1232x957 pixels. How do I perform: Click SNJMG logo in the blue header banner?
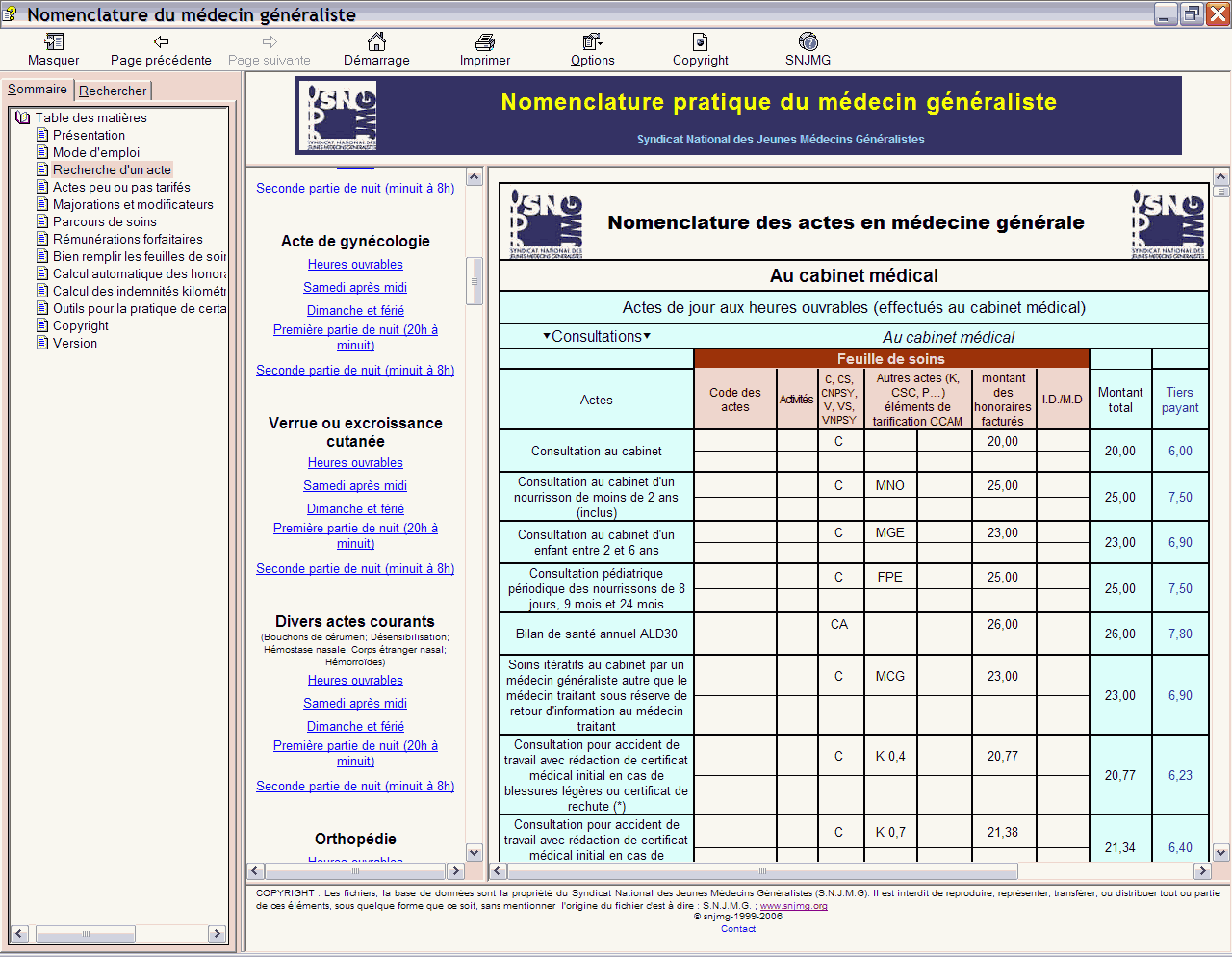(x=338, y=116)
